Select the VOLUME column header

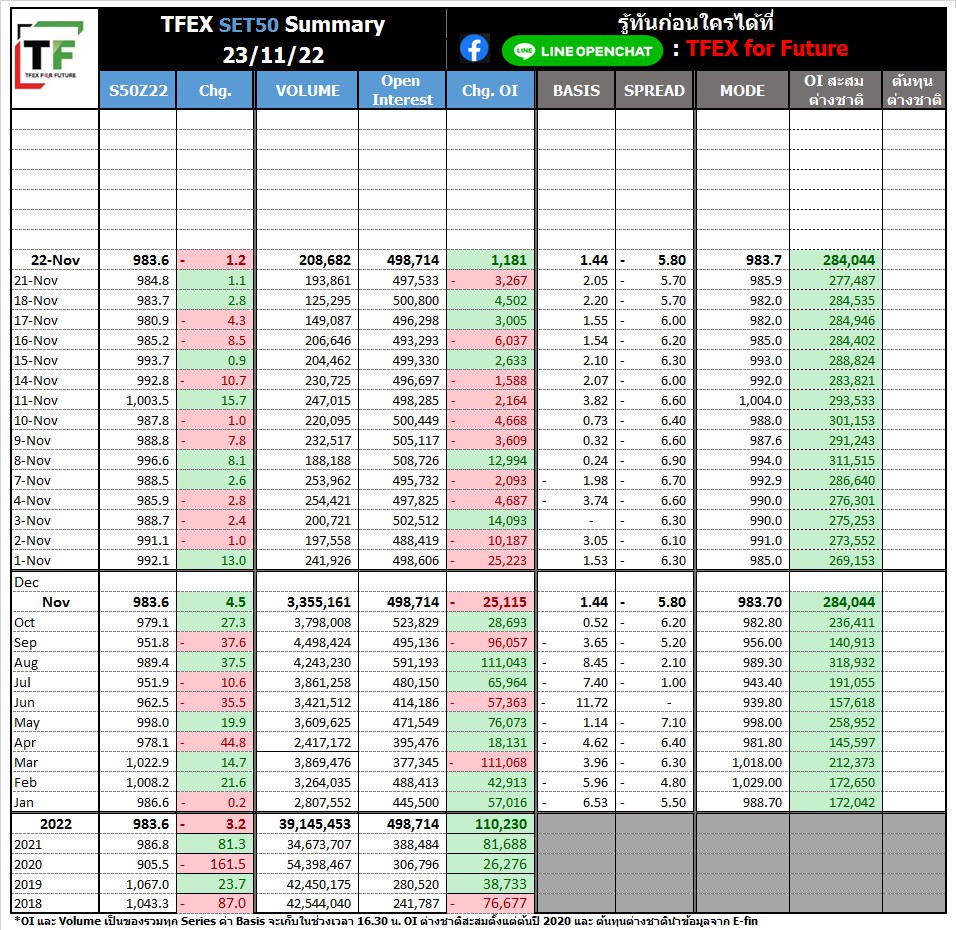point(307,90)
